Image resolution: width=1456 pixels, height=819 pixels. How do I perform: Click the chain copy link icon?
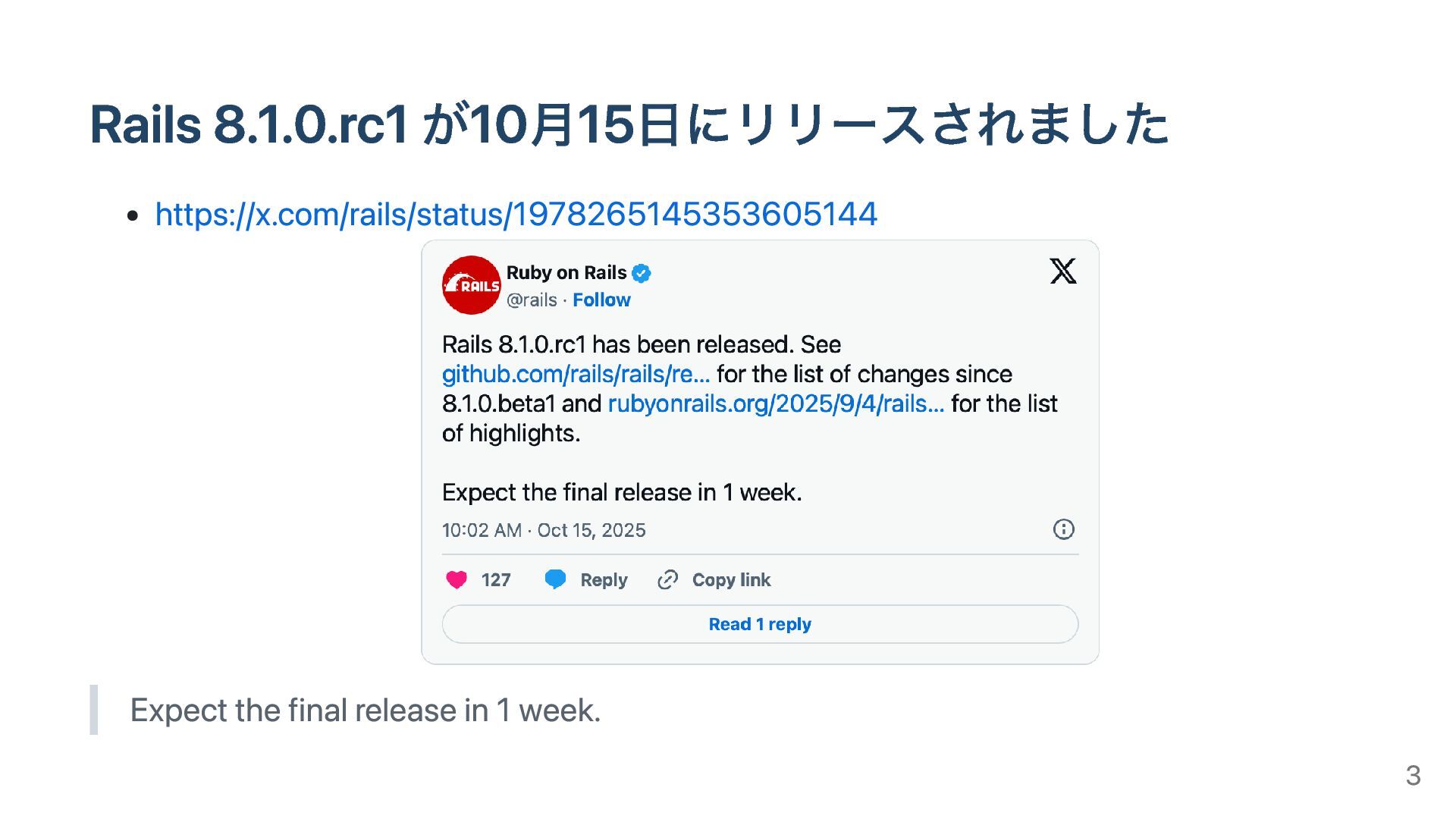pyautogui.click(x=667, y=580)
